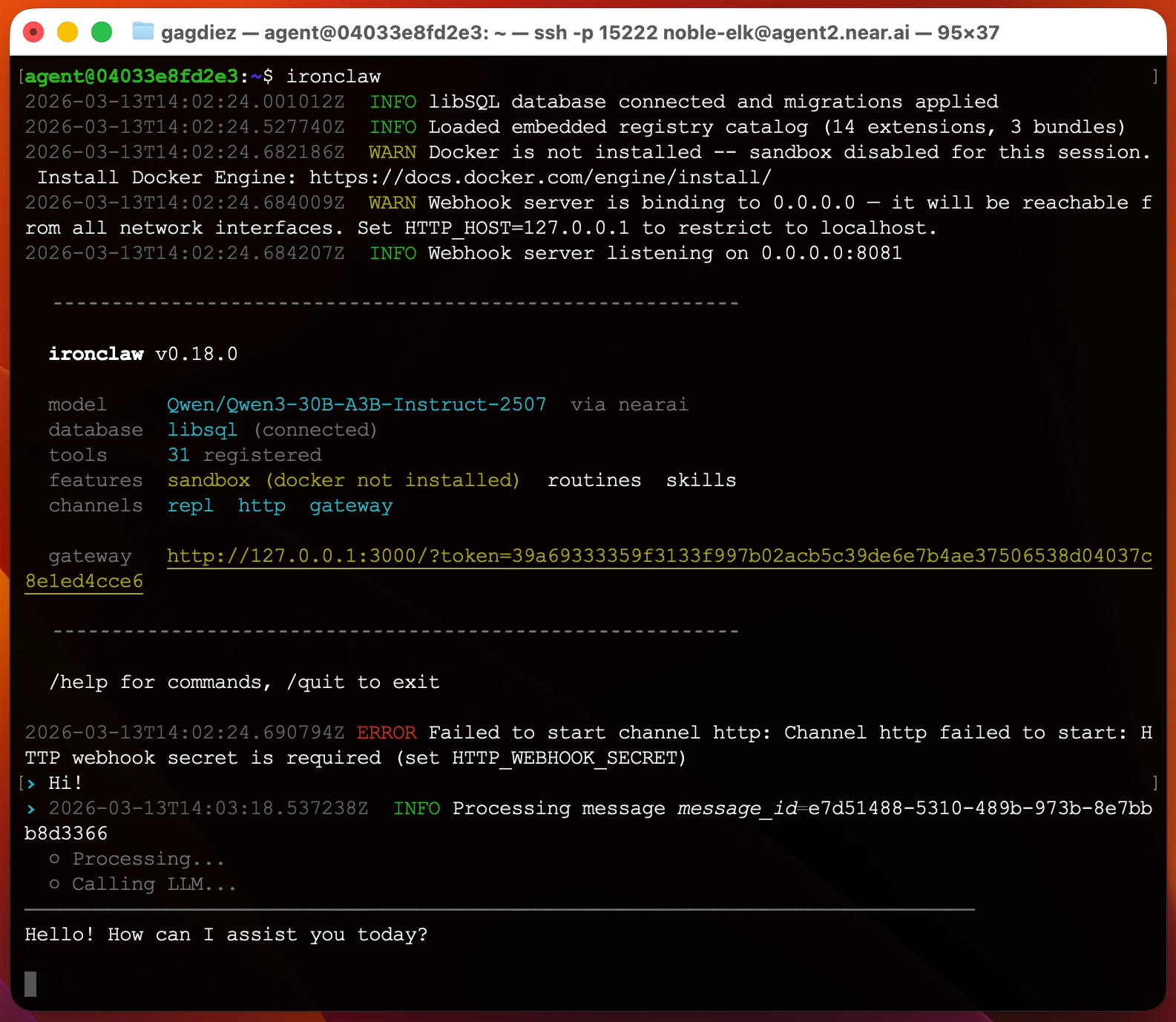Screen dimensions: 1176x1022
Task: Click 'Loaded embedded registry catalog' log line
Action: coord(777,127)
